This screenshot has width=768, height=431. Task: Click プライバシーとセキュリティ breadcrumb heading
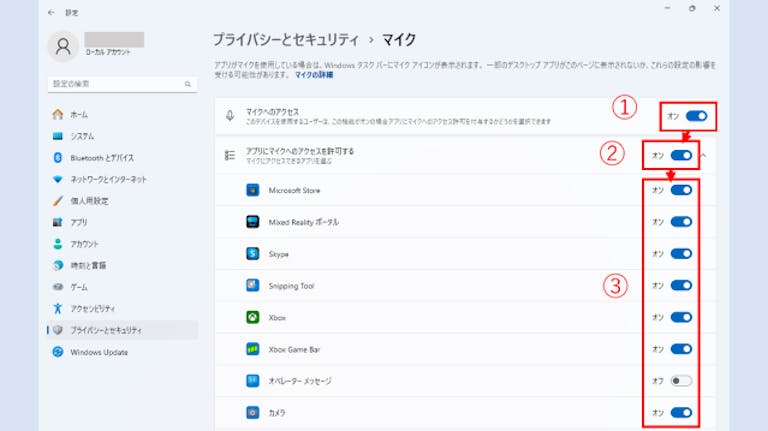pyautogui.click(x=286, y=40)
